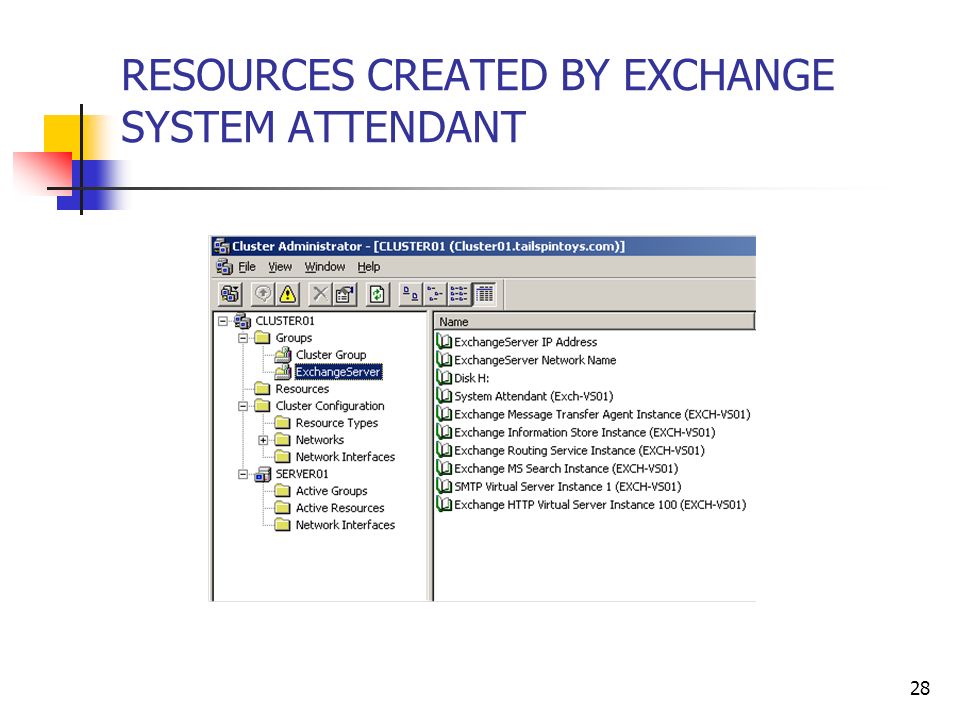Click the SERVER01 server icon

point(263,474)
